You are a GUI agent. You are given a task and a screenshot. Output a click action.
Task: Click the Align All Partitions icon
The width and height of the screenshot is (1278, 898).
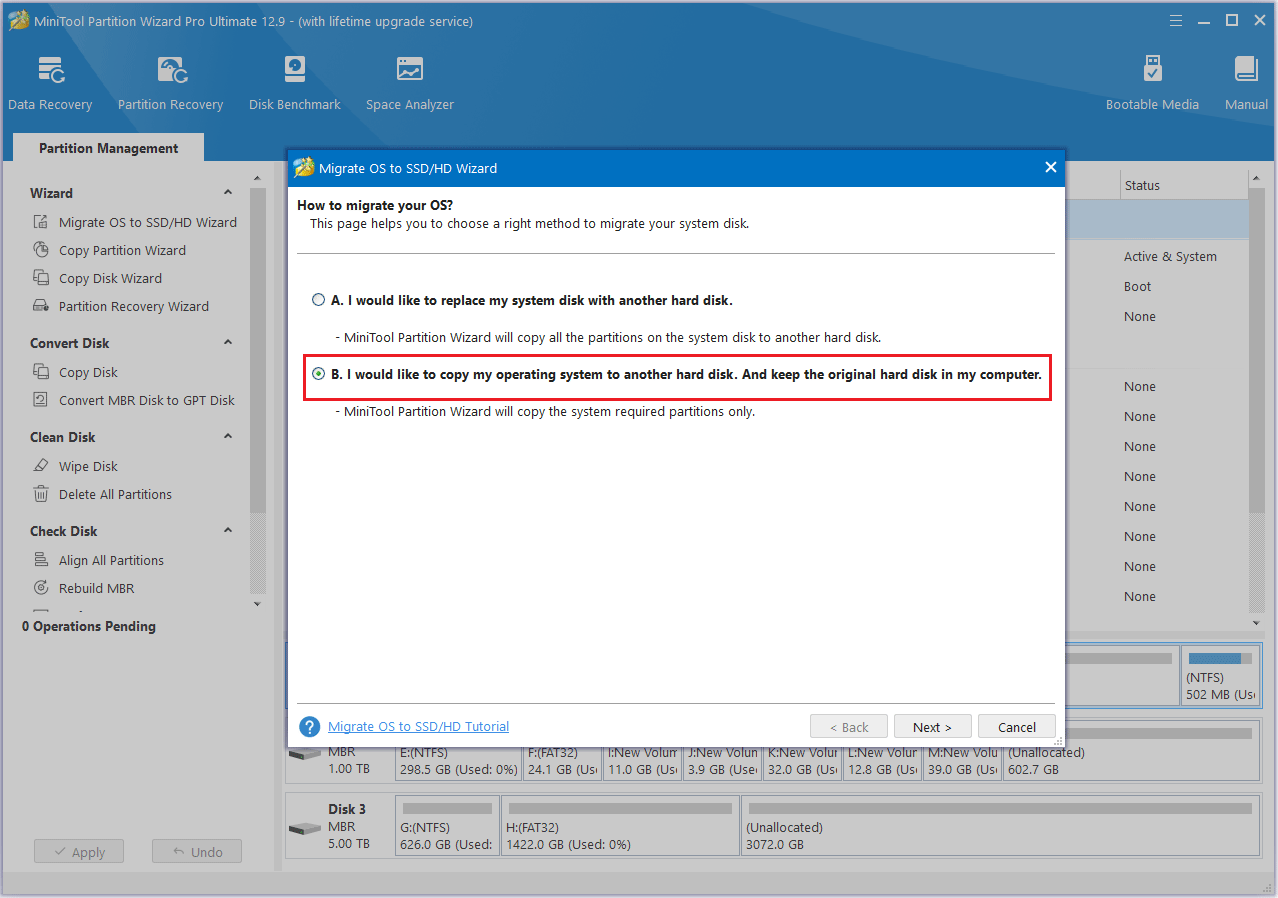tap(41, 560)
